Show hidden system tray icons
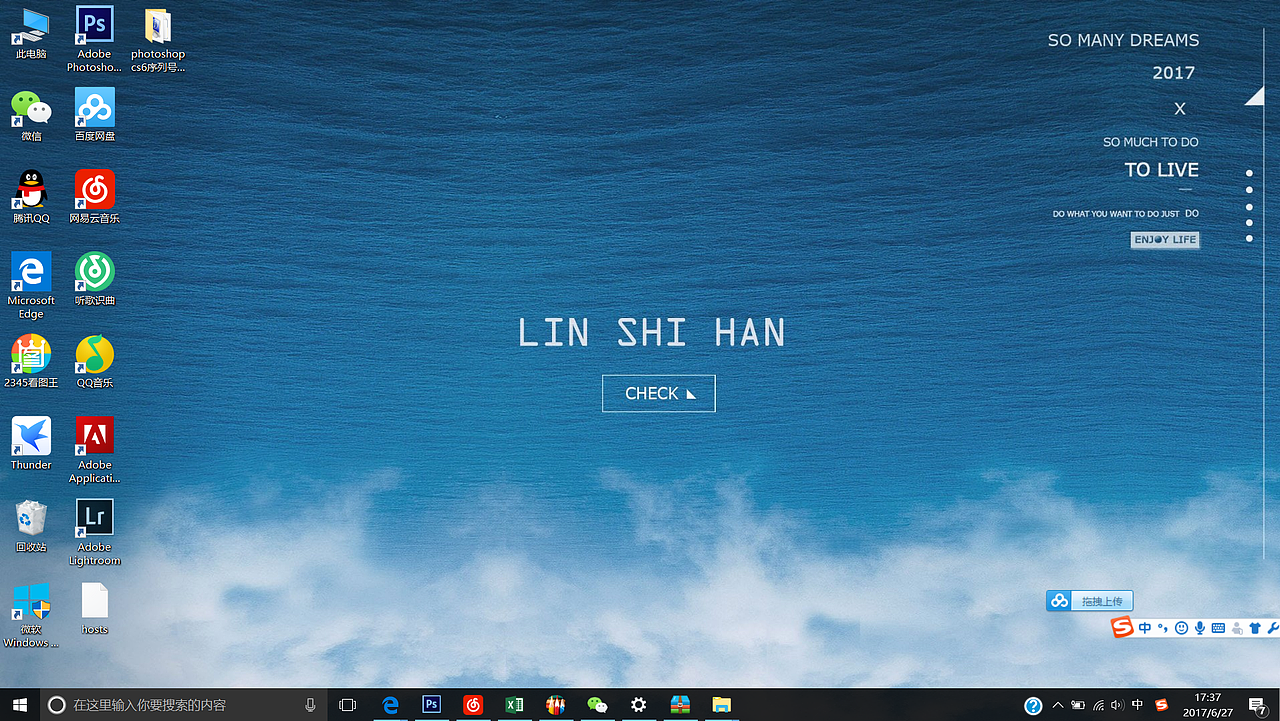1280x721 pixels. [x=1058, y=705]
